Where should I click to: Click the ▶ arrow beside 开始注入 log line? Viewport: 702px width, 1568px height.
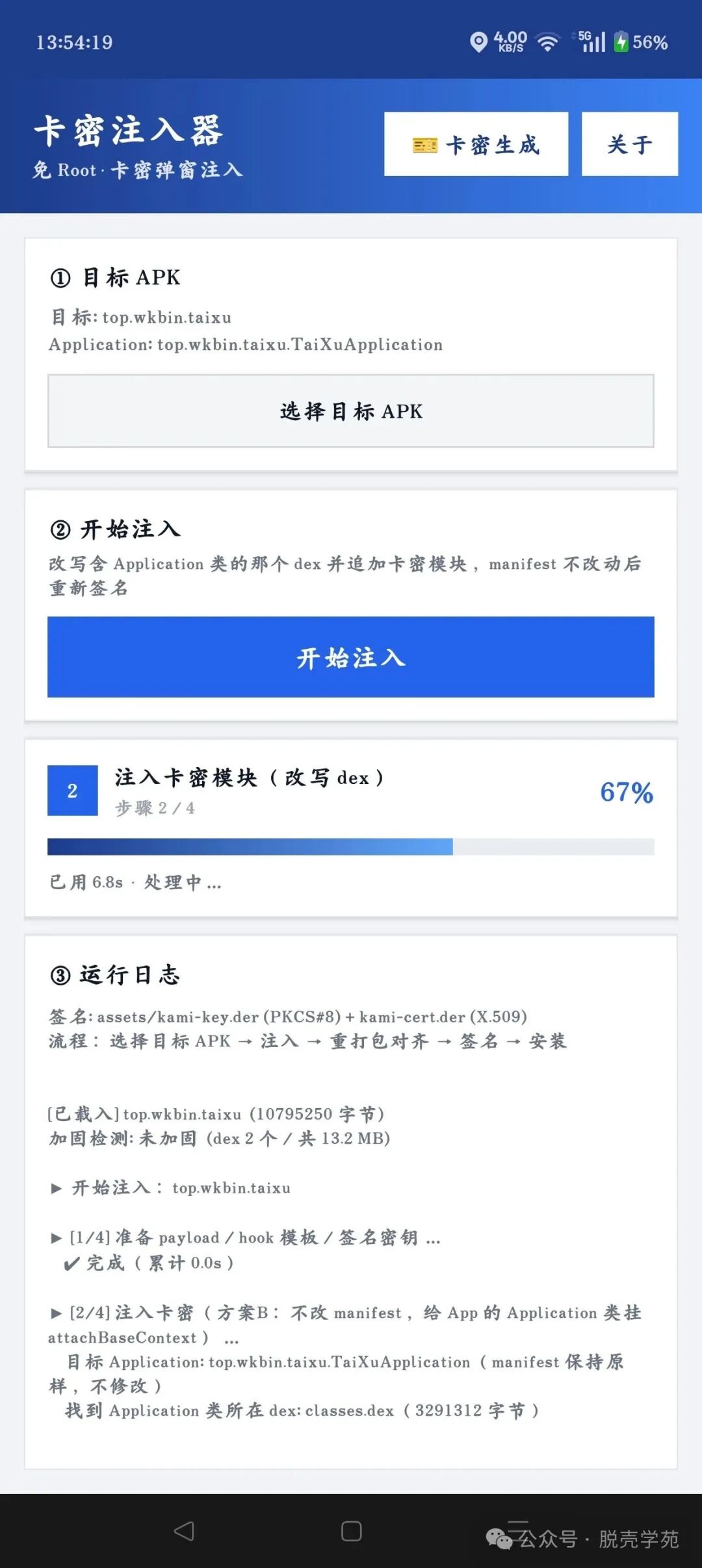[x=57, y=1189]
